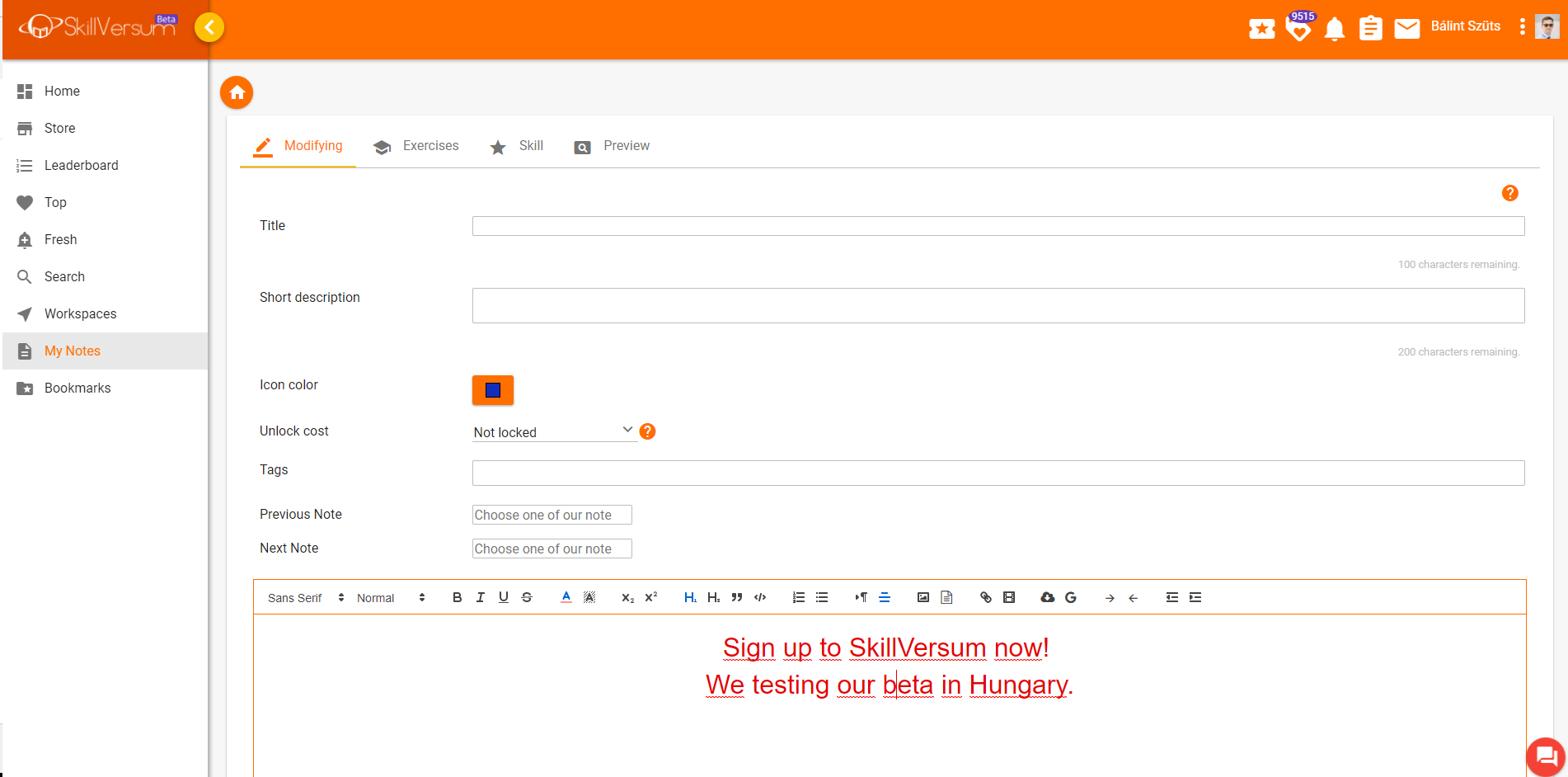Open the chat support bubble
The height and width of the screenshot is (777, 1568).
click(x=1546, y=756)
